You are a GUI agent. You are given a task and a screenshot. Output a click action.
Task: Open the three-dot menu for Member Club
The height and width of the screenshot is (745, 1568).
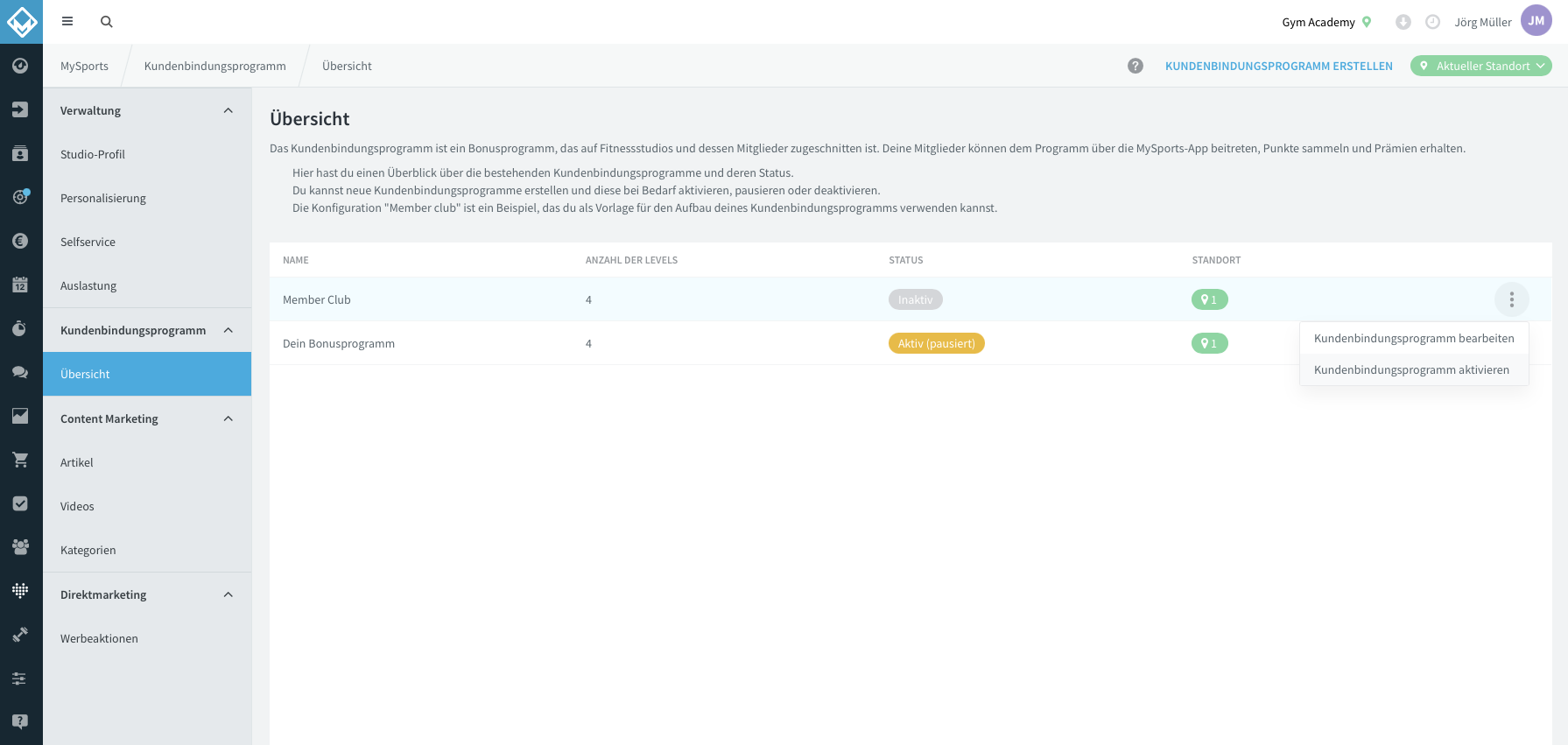pyautogui.click(x=1512, y=299)
